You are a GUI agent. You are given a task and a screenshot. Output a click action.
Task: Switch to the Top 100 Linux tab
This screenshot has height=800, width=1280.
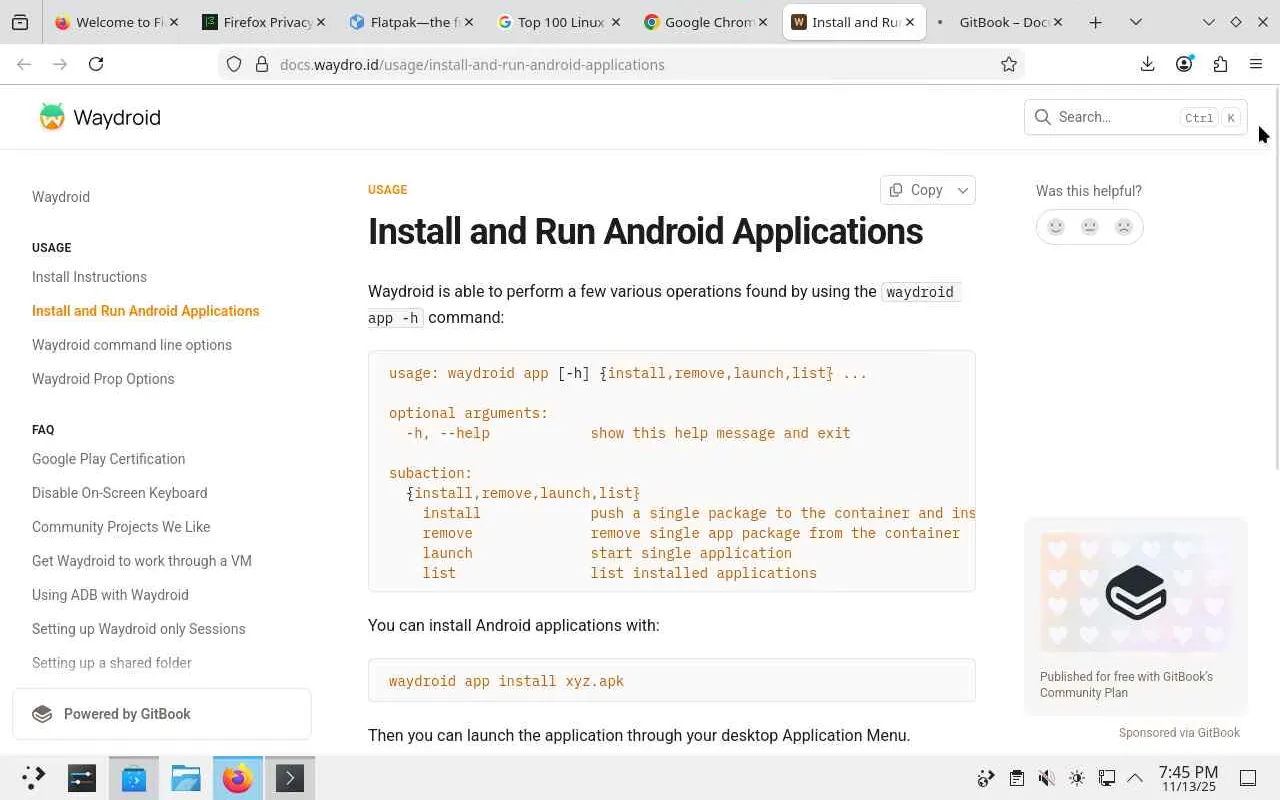[x=558, y=22]
